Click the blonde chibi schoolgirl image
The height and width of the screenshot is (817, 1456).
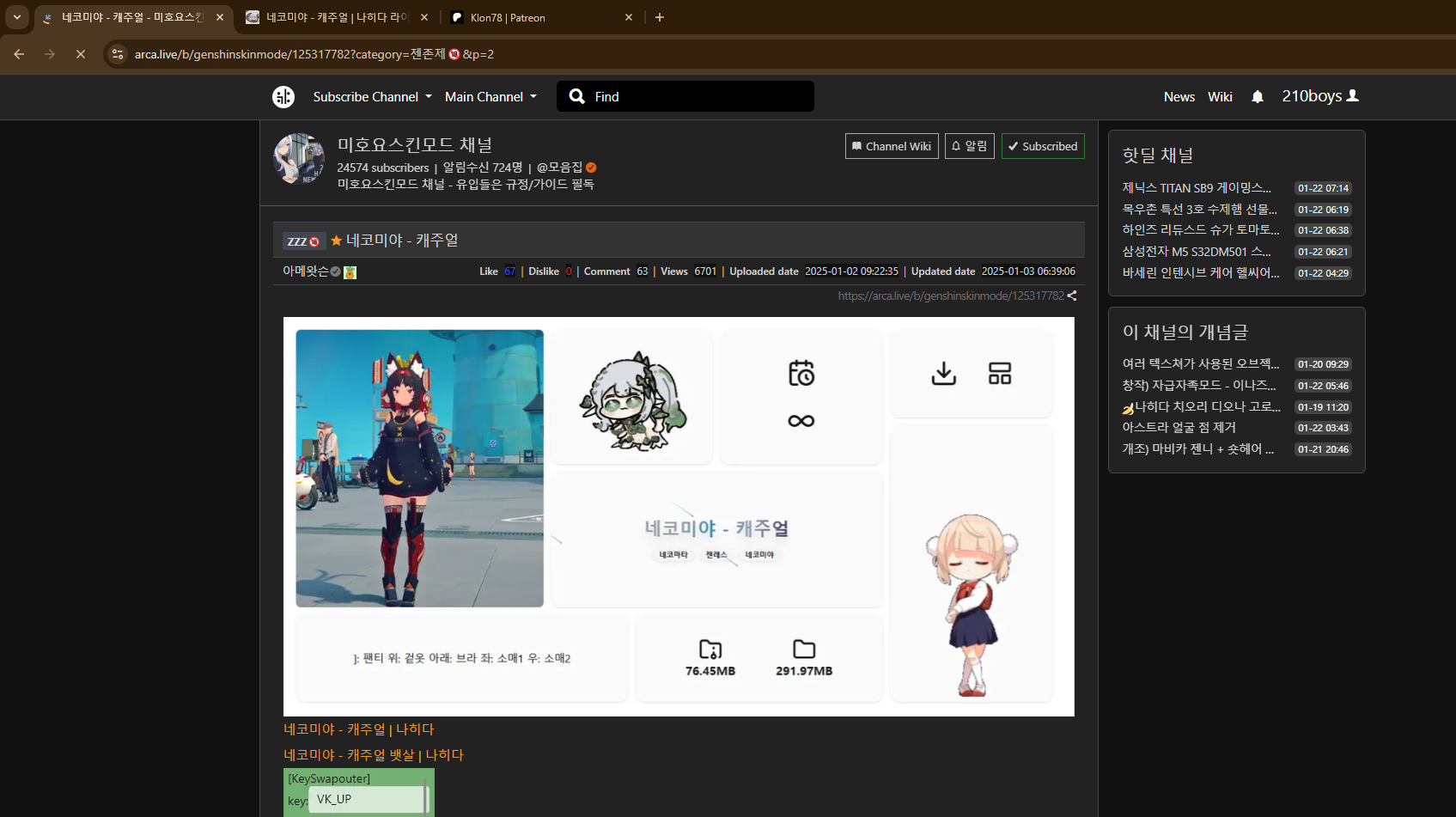(972, 604)
